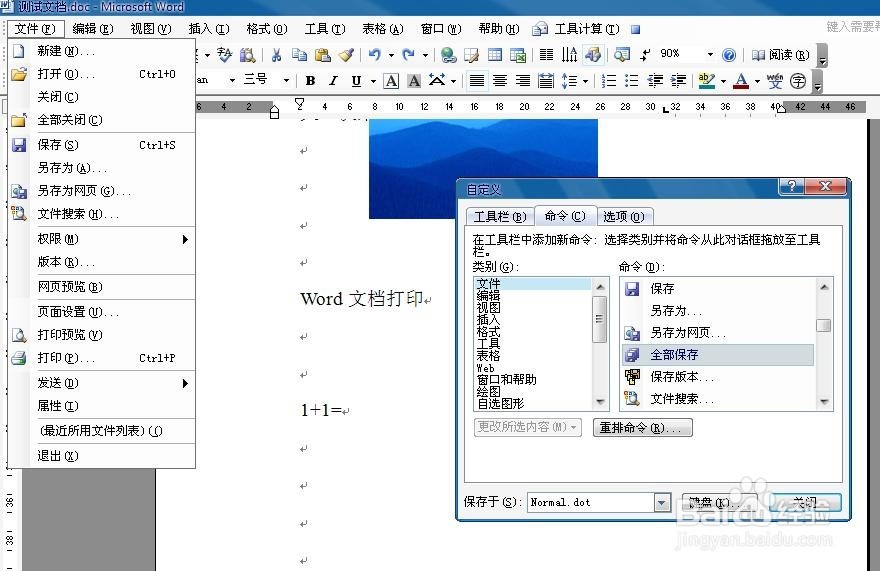Select 全部保存 command in list
Screen dimensions: 880x571
pos(718,355)
